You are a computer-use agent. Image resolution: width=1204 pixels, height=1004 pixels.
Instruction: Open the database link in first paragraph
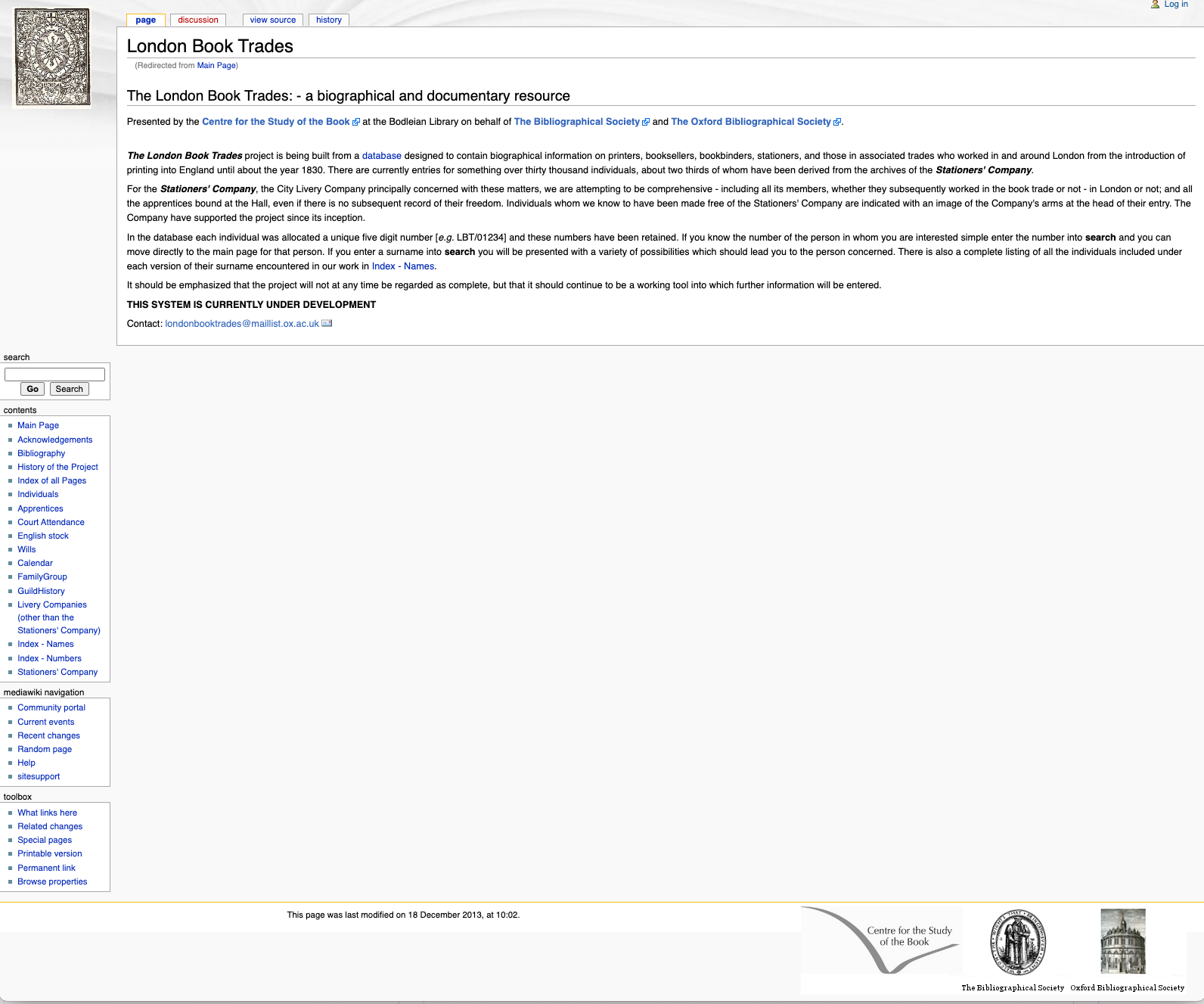point(382,156)
